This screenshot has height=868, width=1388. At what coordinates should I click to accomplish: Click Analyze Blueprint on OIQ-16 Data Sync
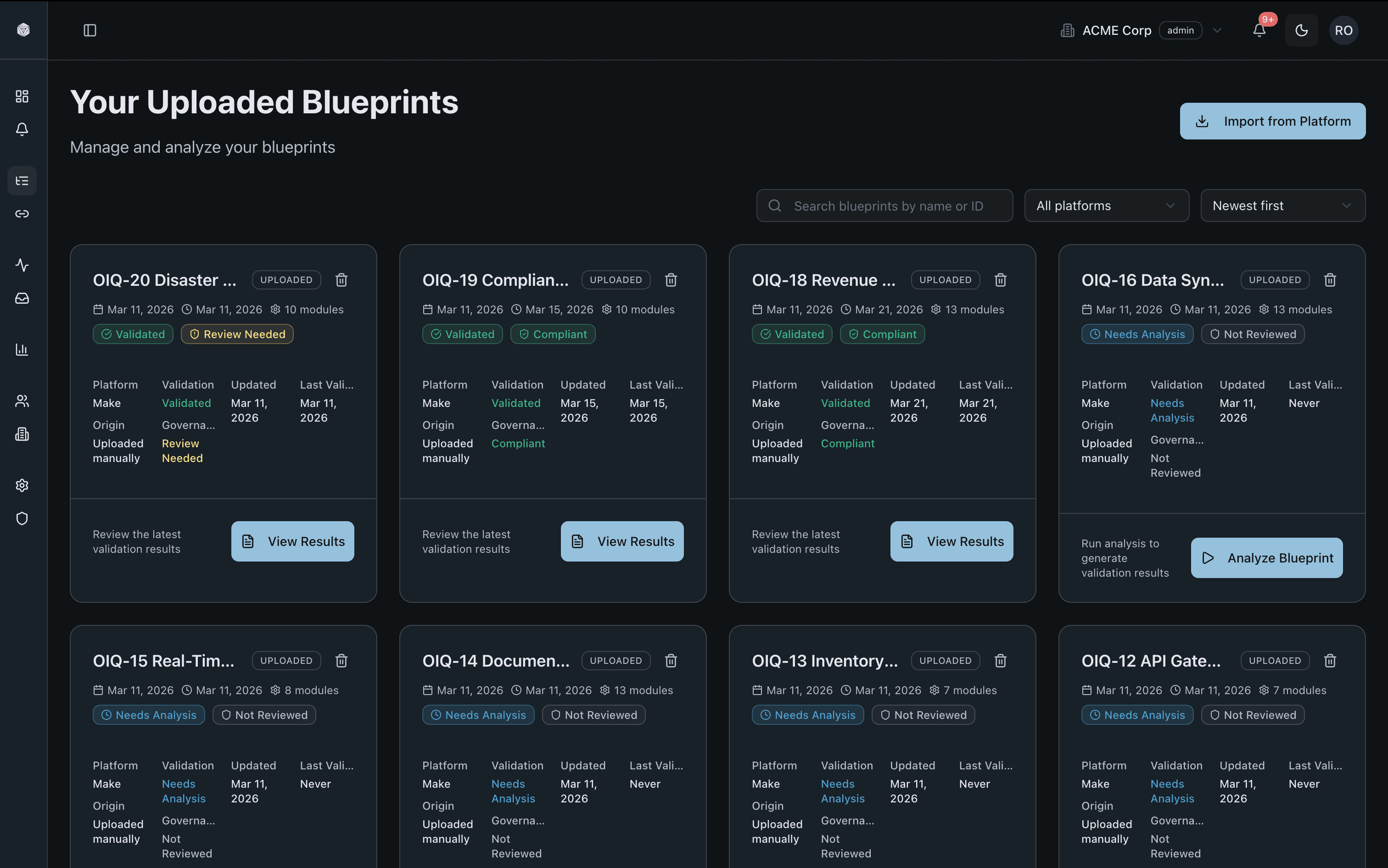1266,557
